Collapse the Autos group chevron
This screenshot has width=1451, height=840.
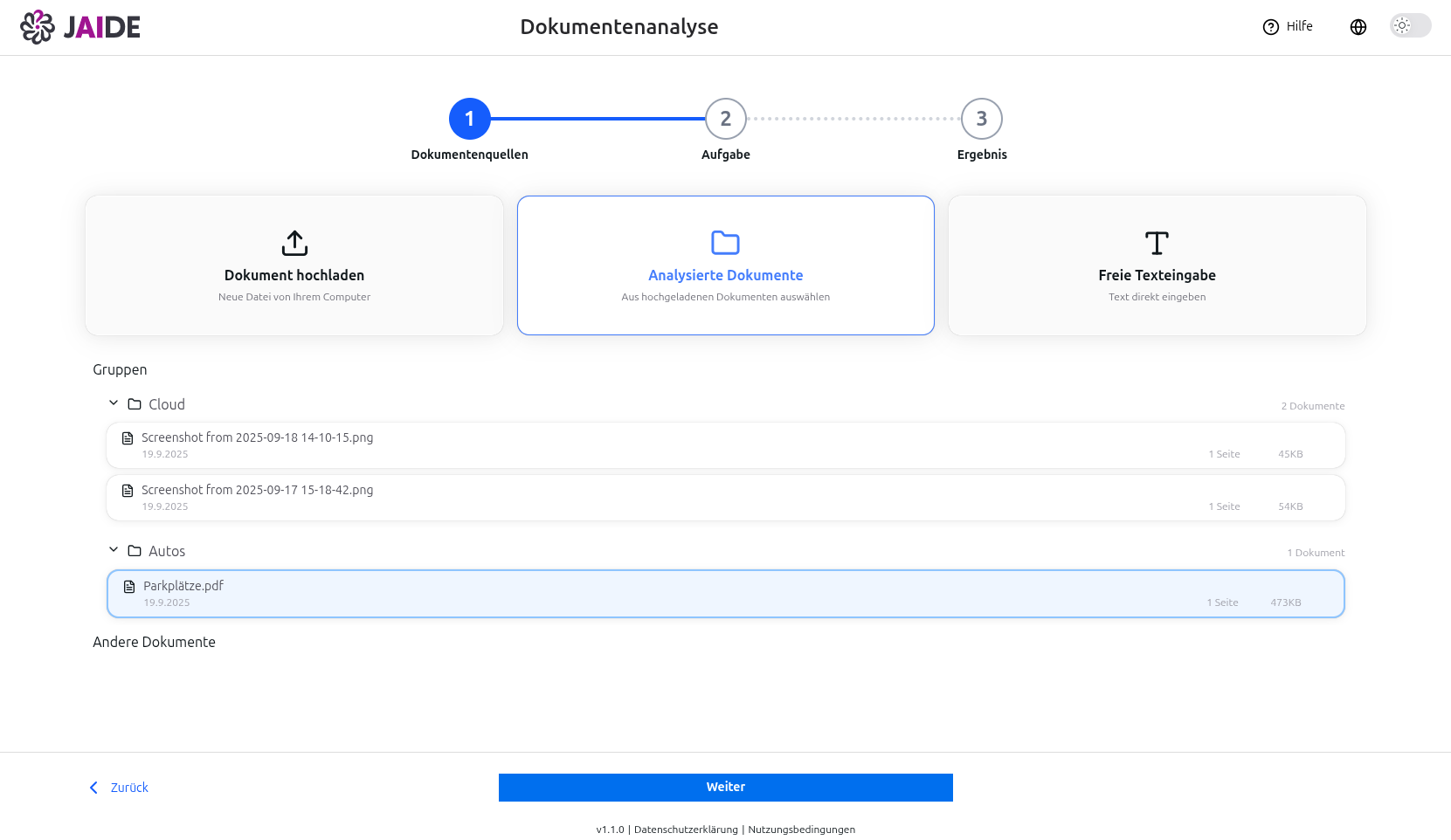point(114,550)
